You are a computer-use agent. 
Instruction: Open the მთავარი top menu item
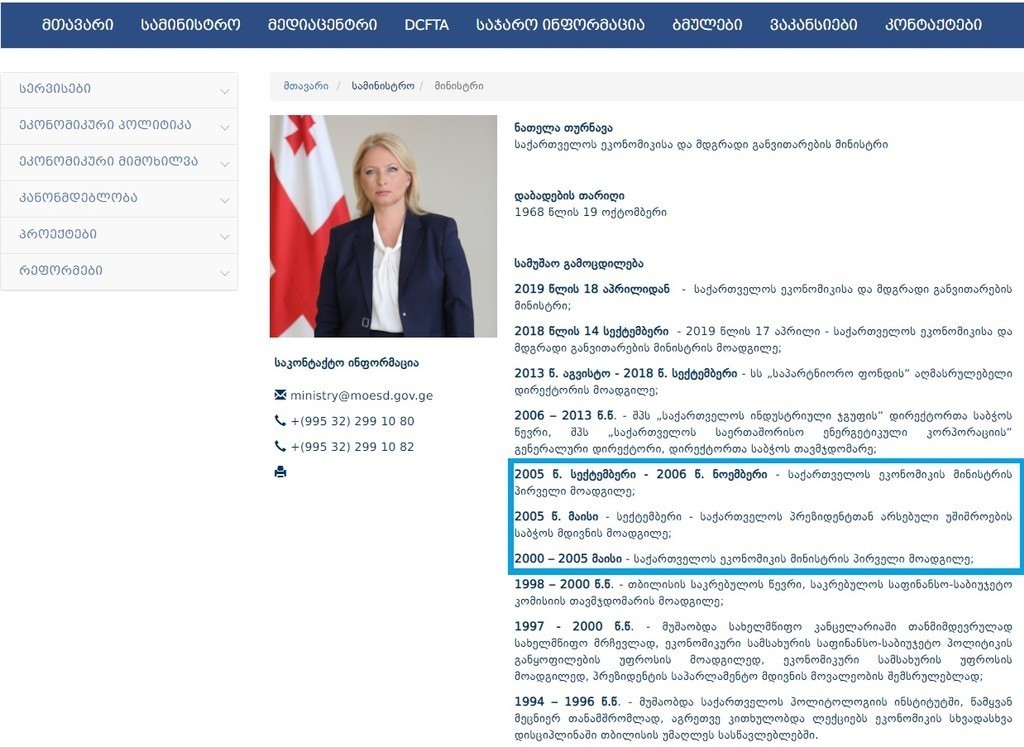(78, 25)
